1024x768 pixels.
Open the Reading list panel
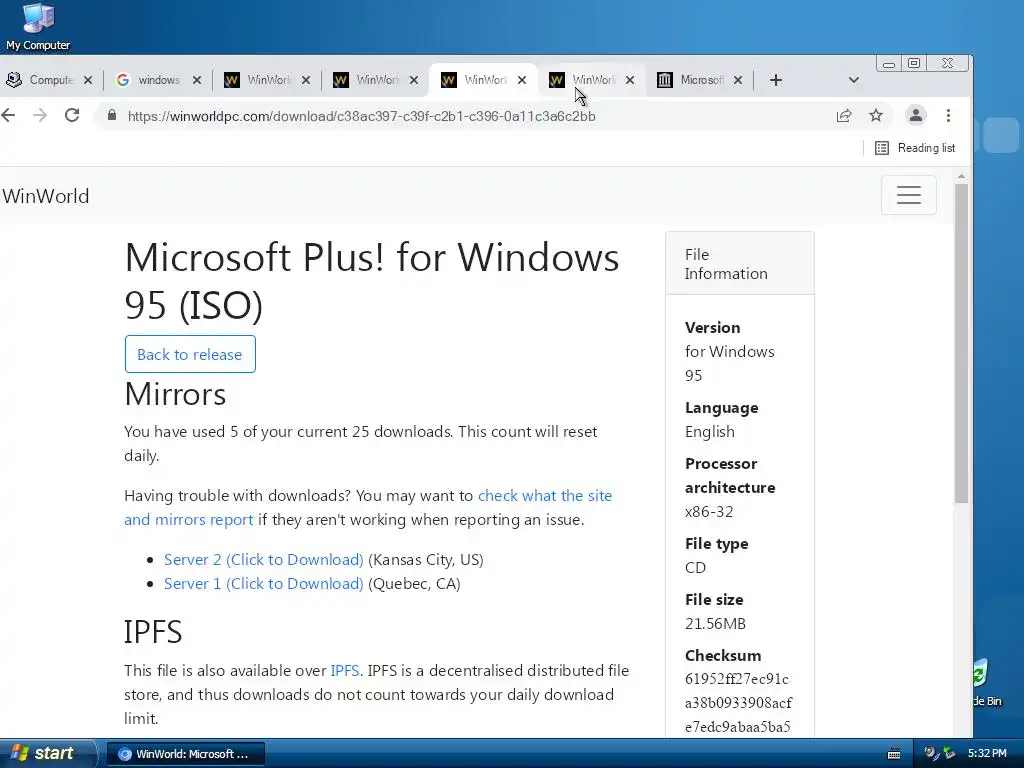tap(915, 148)
